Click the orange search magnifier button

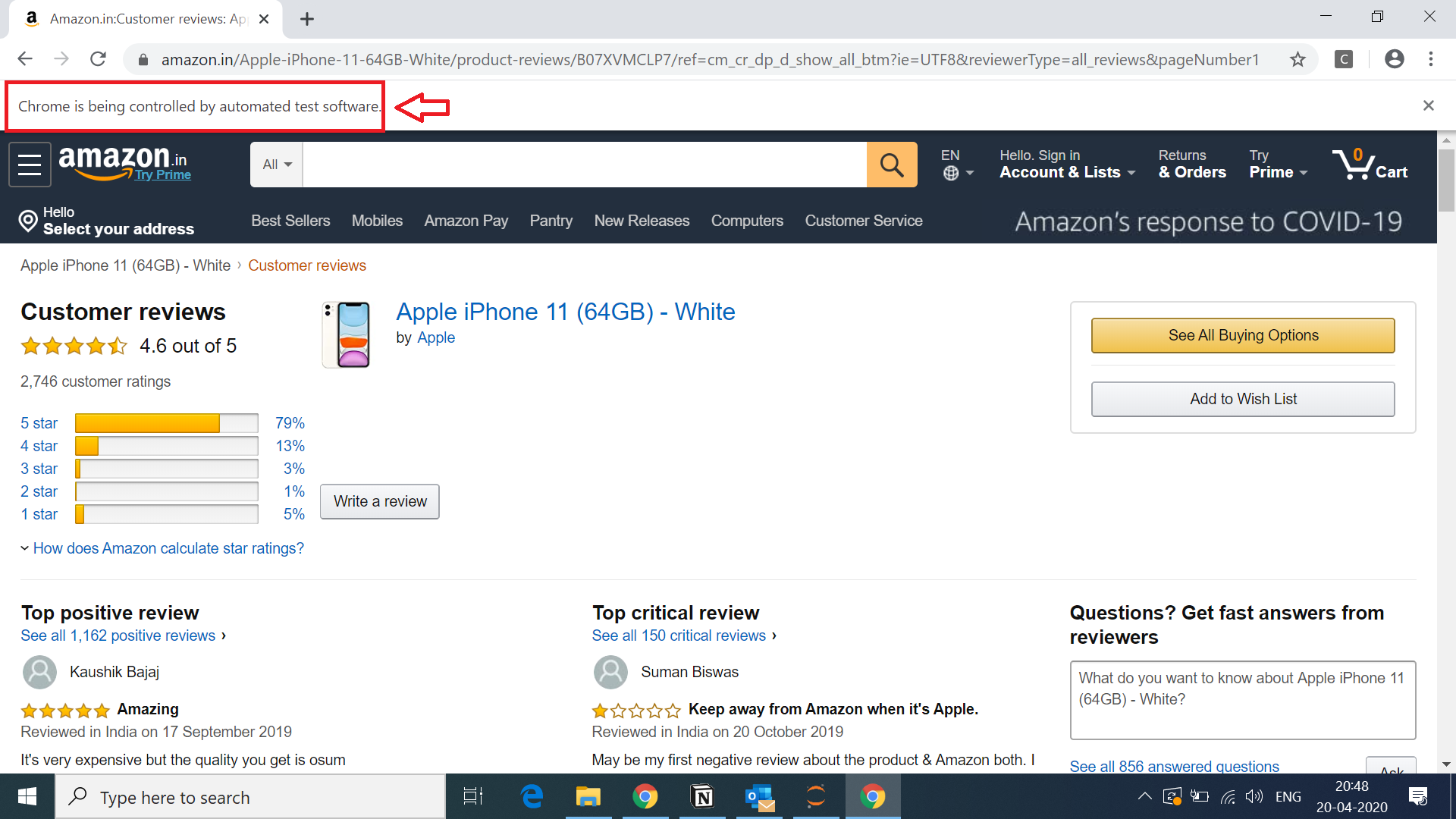pos(892,165)
